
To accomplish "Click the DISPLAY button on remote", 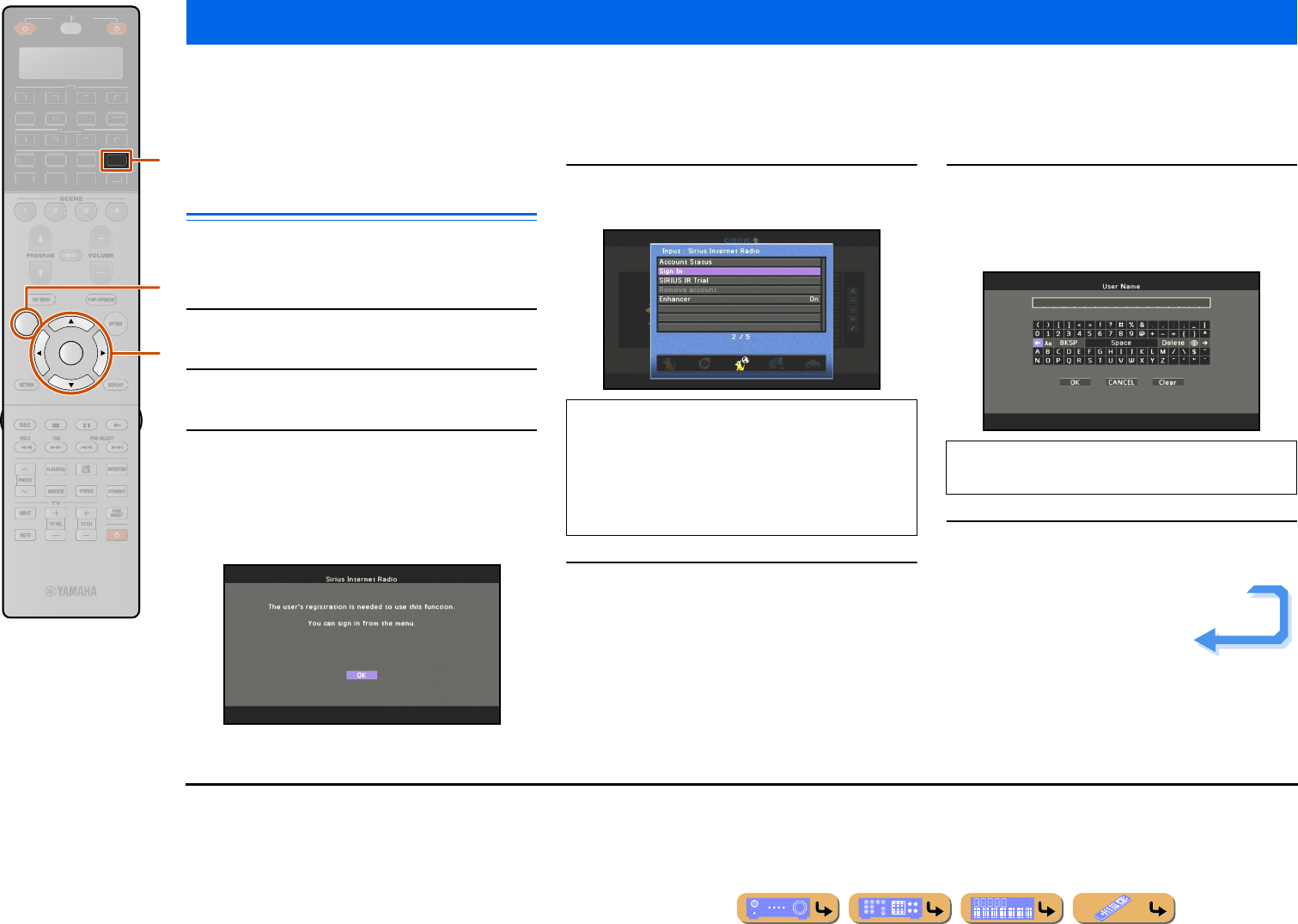I will [116, 385].
